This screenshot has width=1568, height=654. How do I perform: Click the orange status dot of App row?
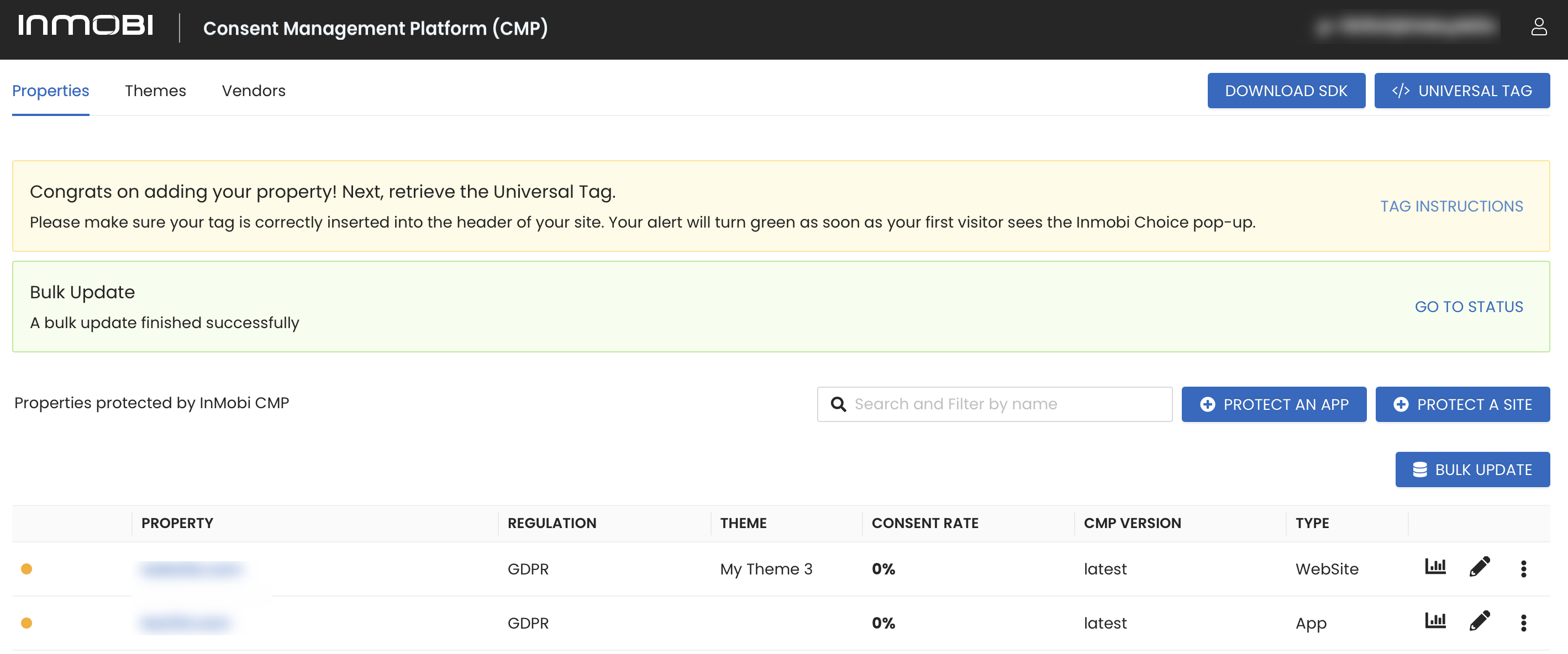coord(26,623)
